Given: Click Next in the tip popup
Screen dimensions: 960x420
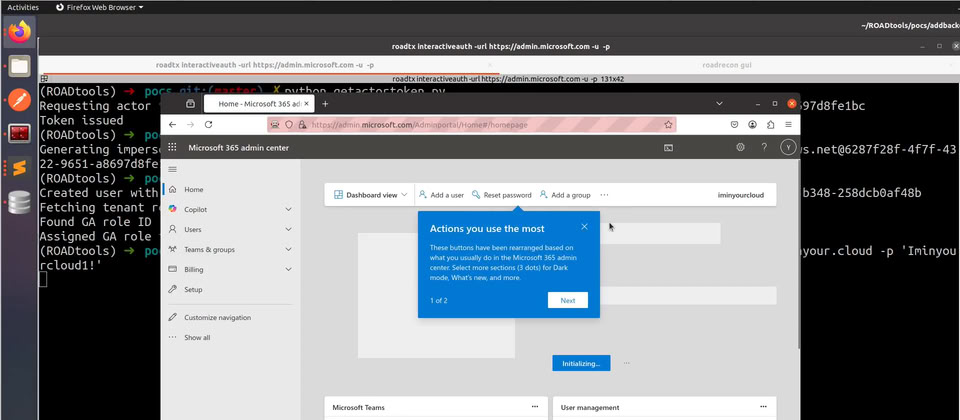Looking at the screenshot, I should tap(567, 300).
